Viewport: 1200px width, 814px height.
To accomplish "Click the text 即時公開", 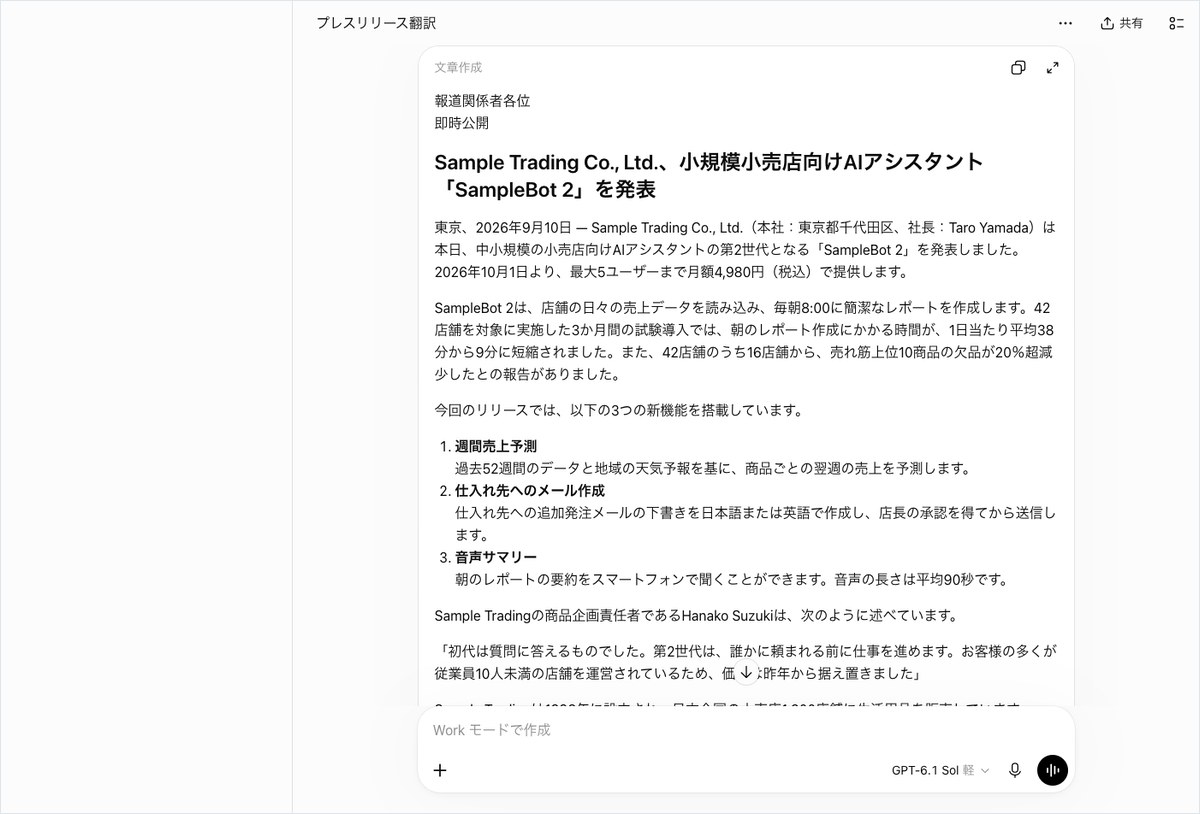I will tap(462, 123).
